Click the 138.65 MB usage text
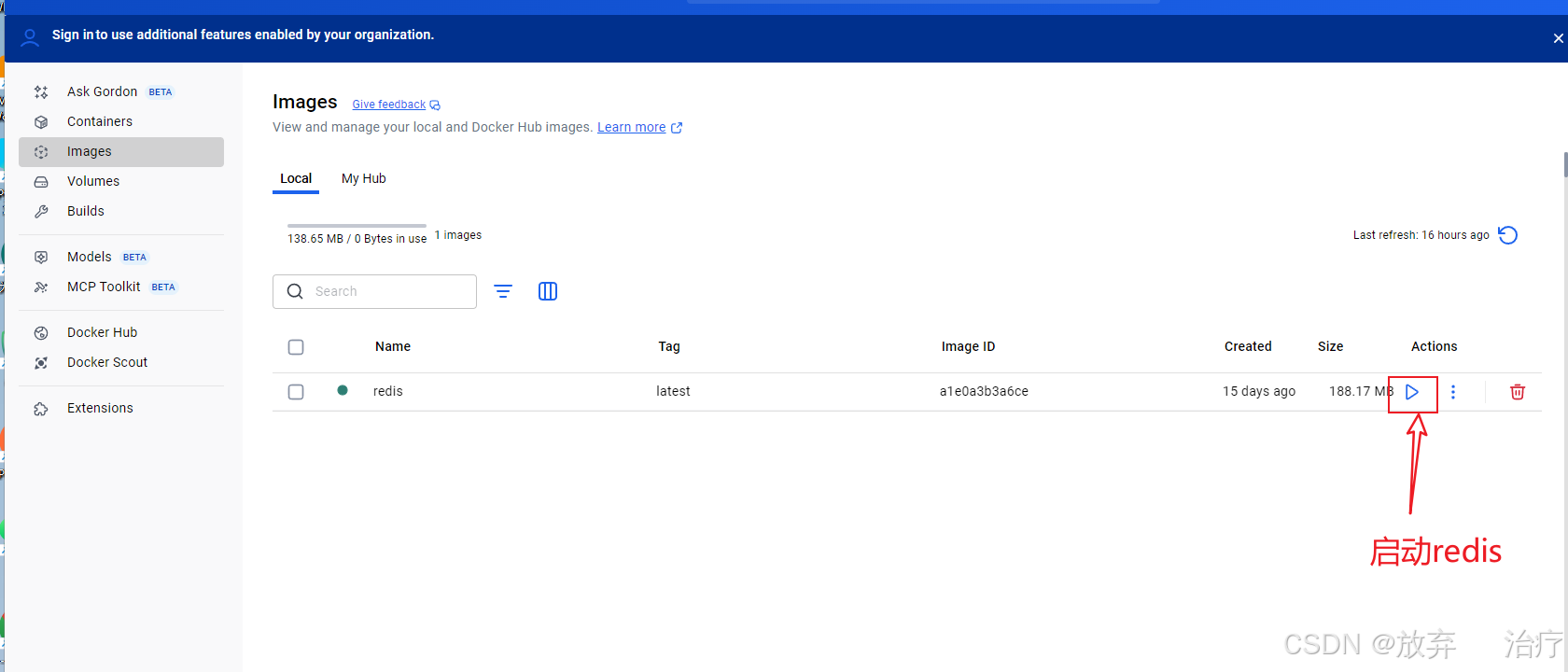This screenshot has width=1568, height=672. [357, 239]
